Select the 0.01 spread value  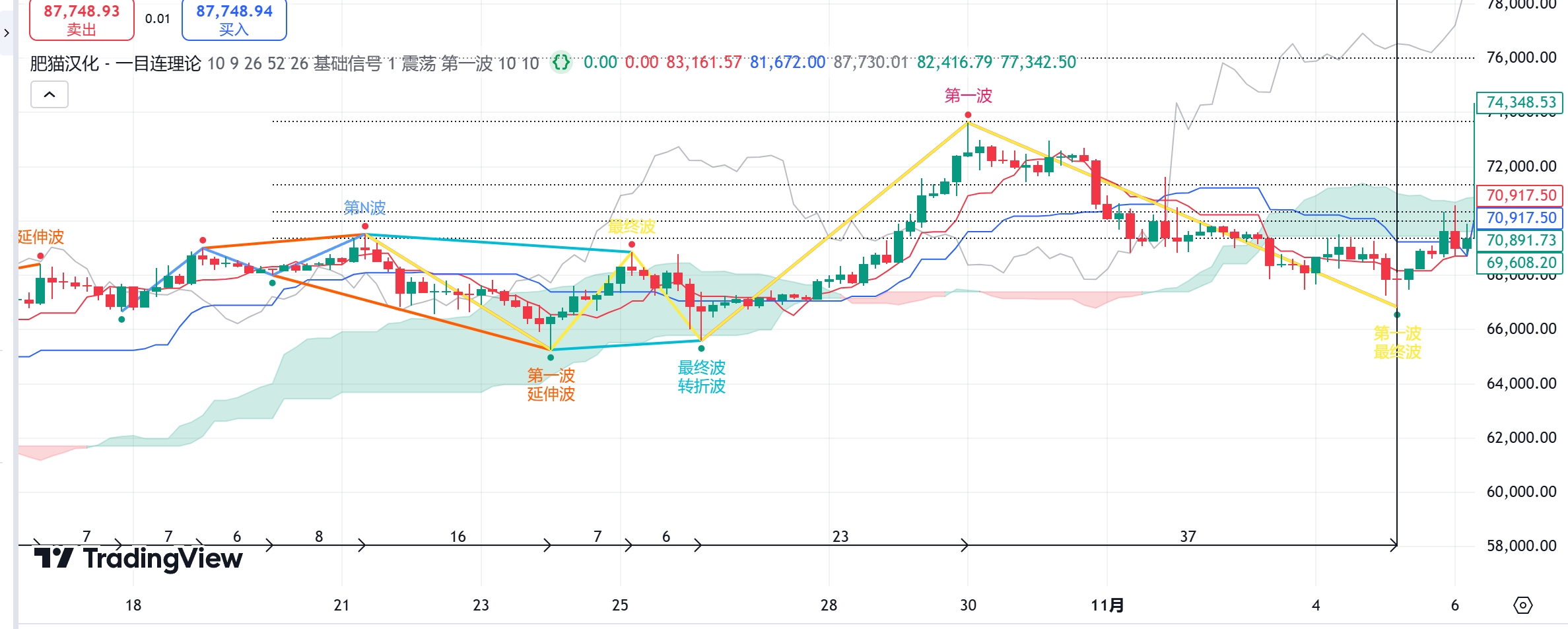(158, 18)
